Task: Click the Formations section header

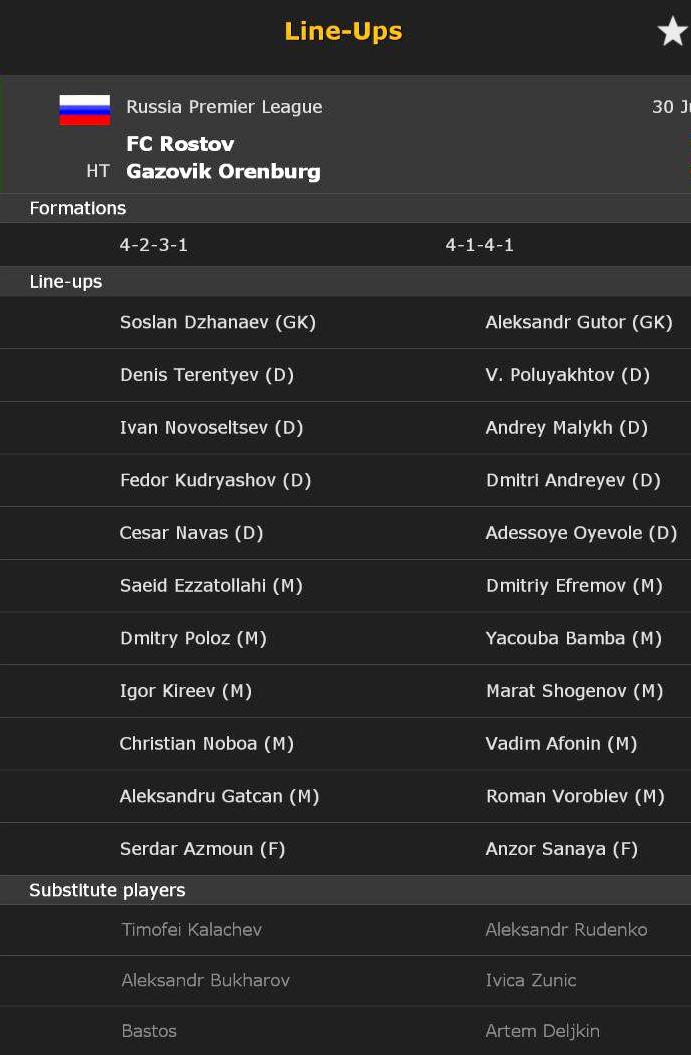Action: [x=78, y=208]
